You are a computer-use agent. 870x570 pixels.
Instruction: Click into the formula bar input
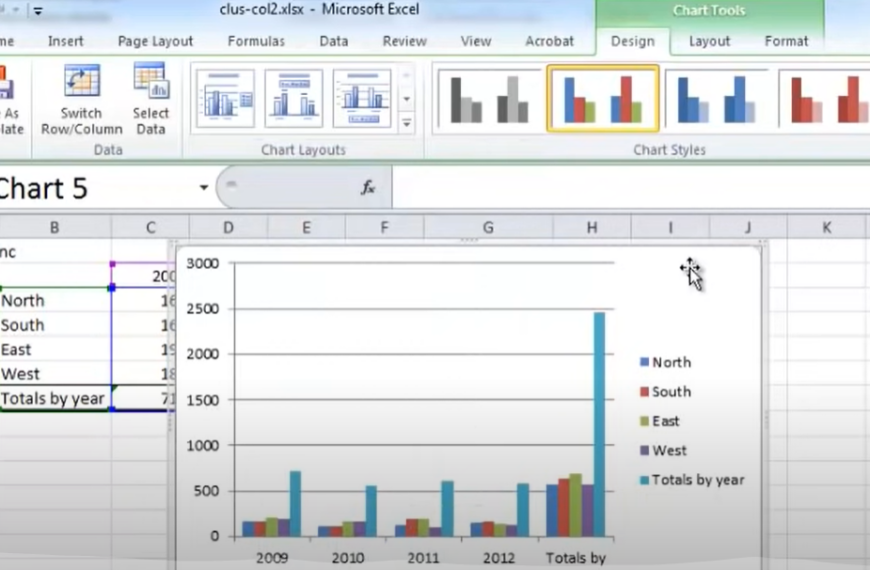pos(630,188)
